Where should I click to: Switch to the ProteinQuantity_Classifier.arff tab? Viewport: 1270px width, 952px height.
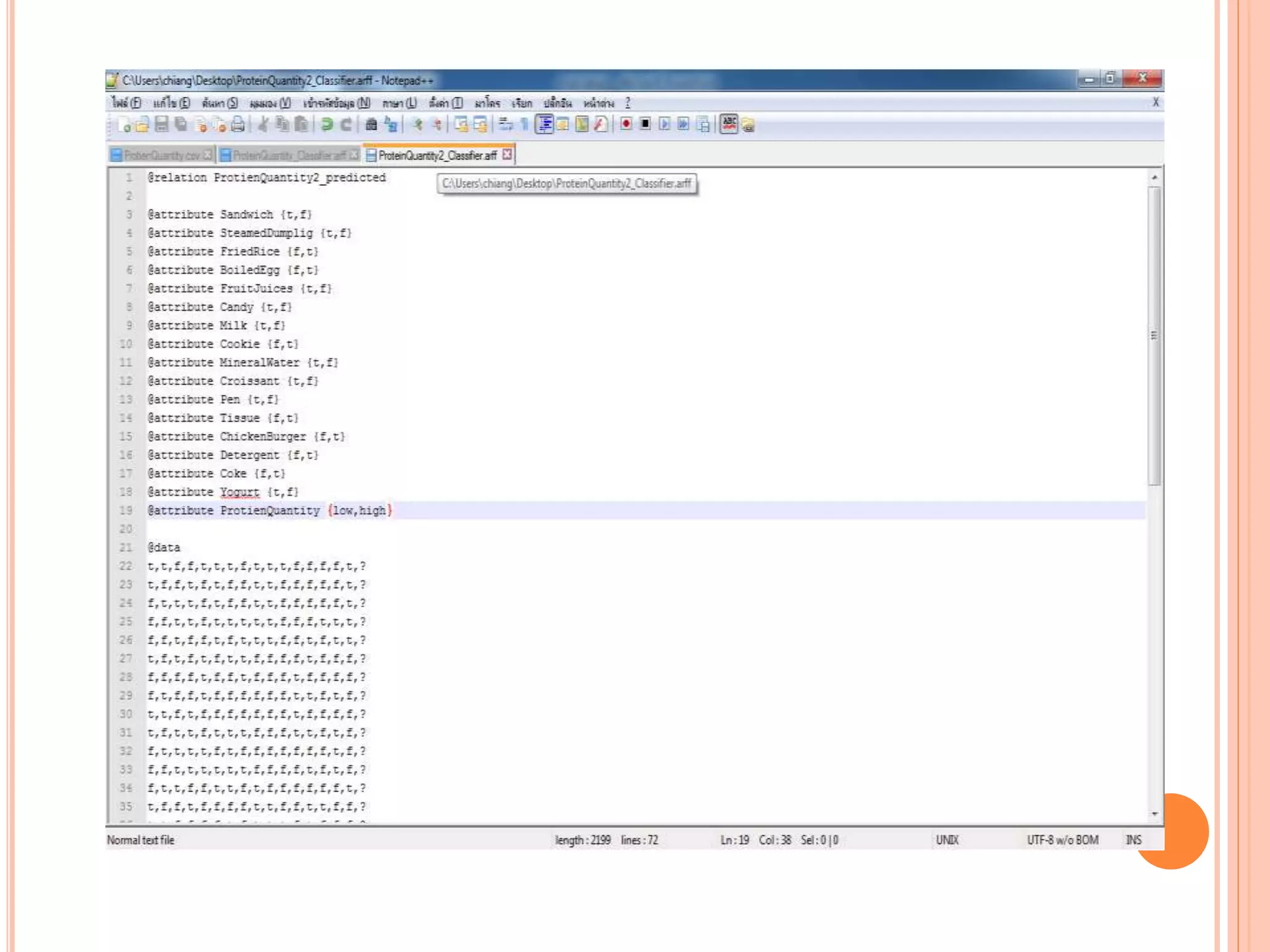288,155
